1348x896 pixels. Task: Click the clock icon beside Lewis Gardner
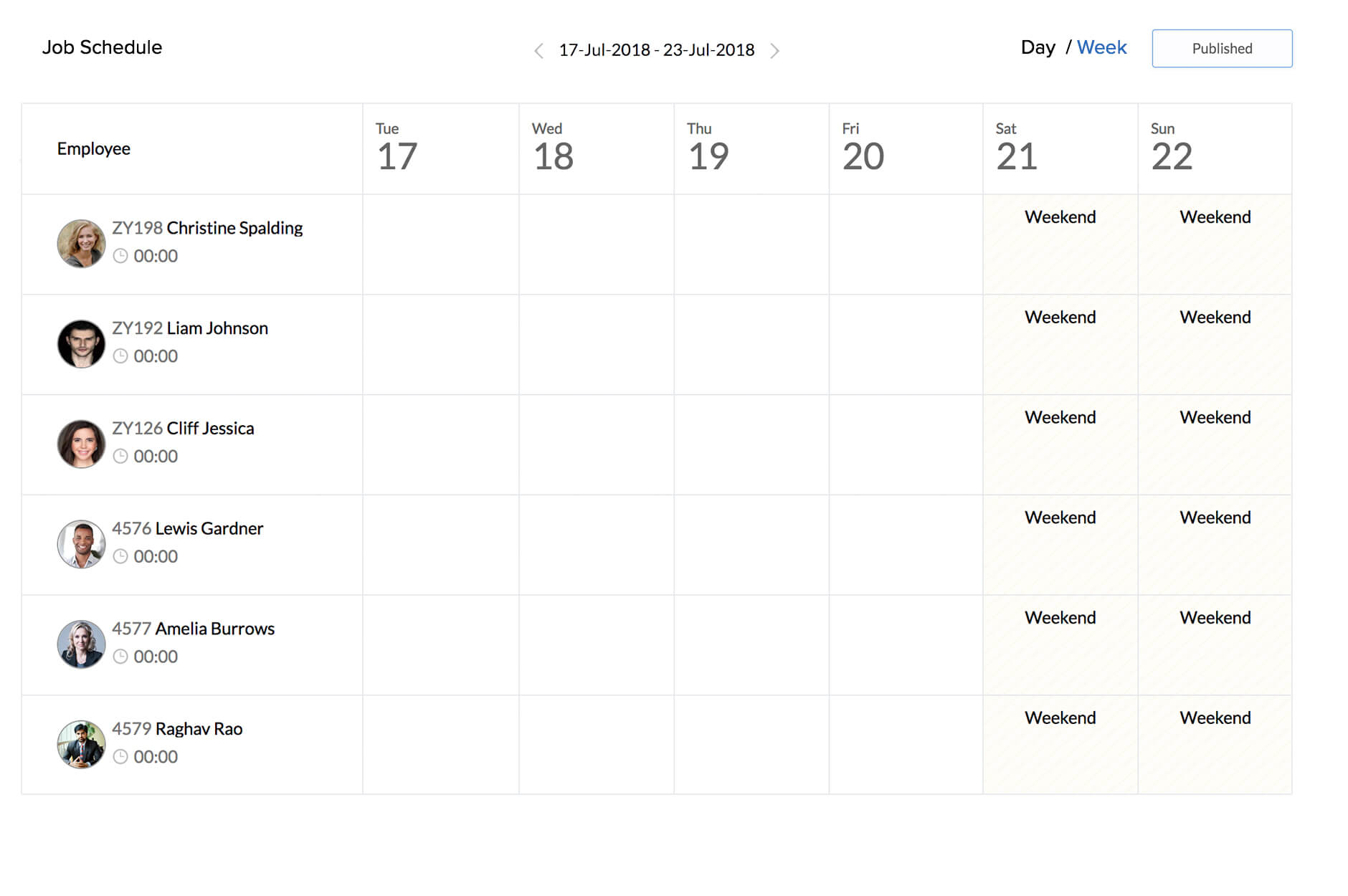pos(122,556)
